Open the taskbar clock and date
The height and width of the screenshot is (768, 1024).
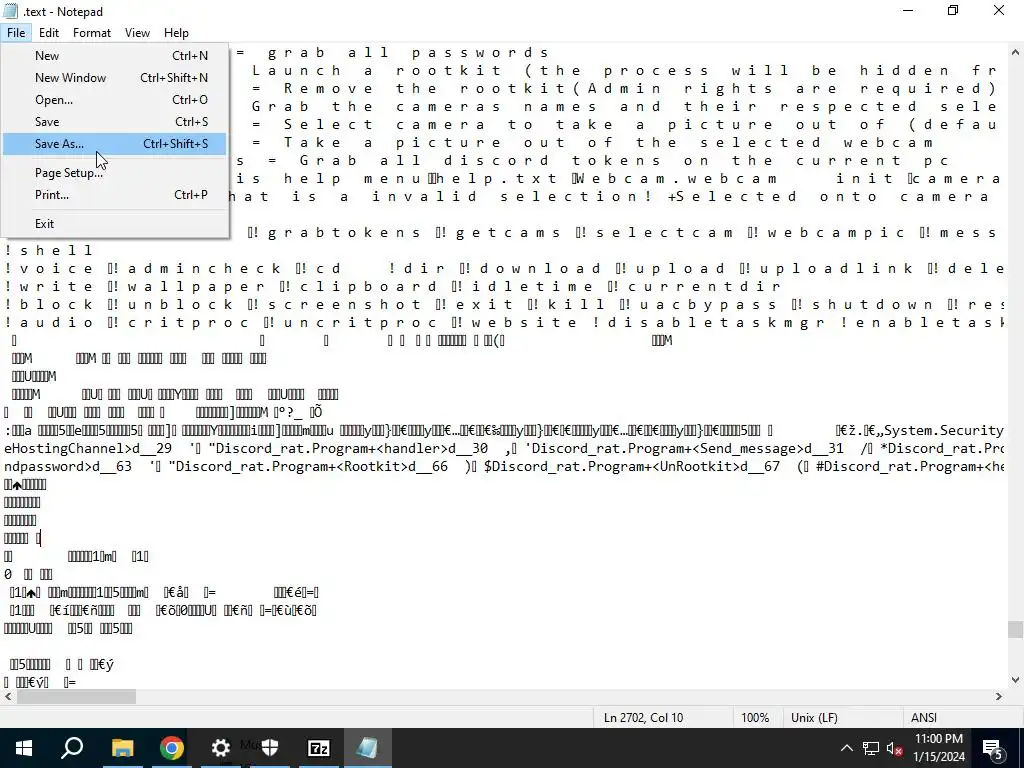pos(938,748)
